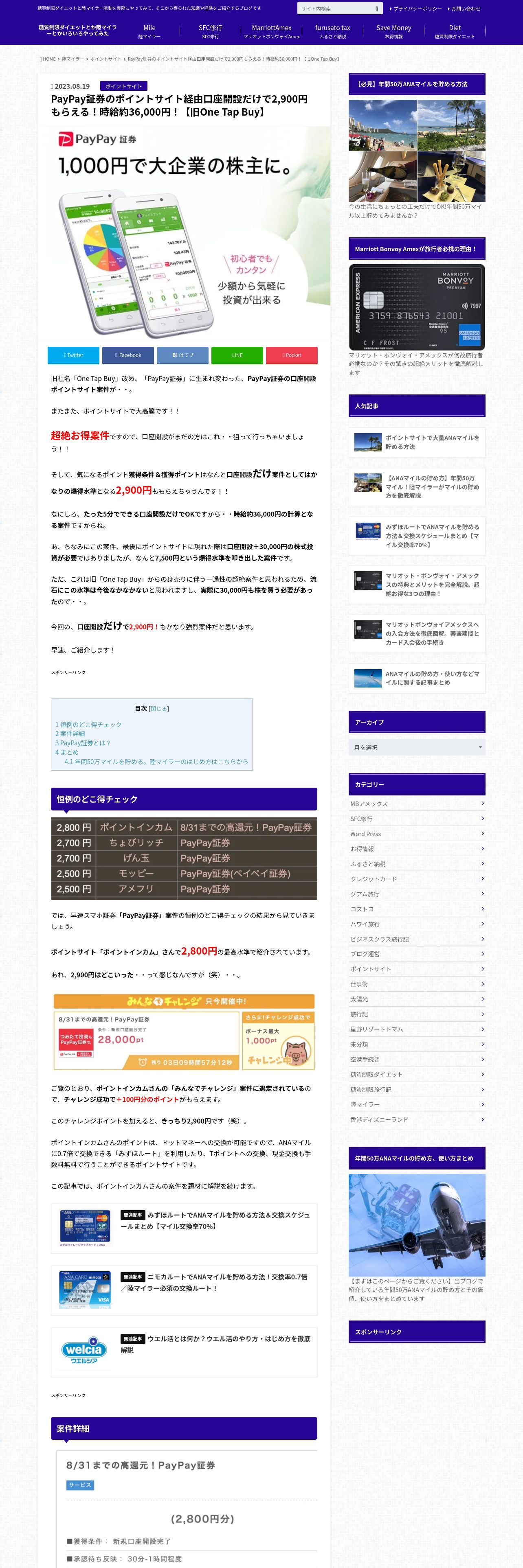Collapse the table of contents with 閉じる

point(159,709)
